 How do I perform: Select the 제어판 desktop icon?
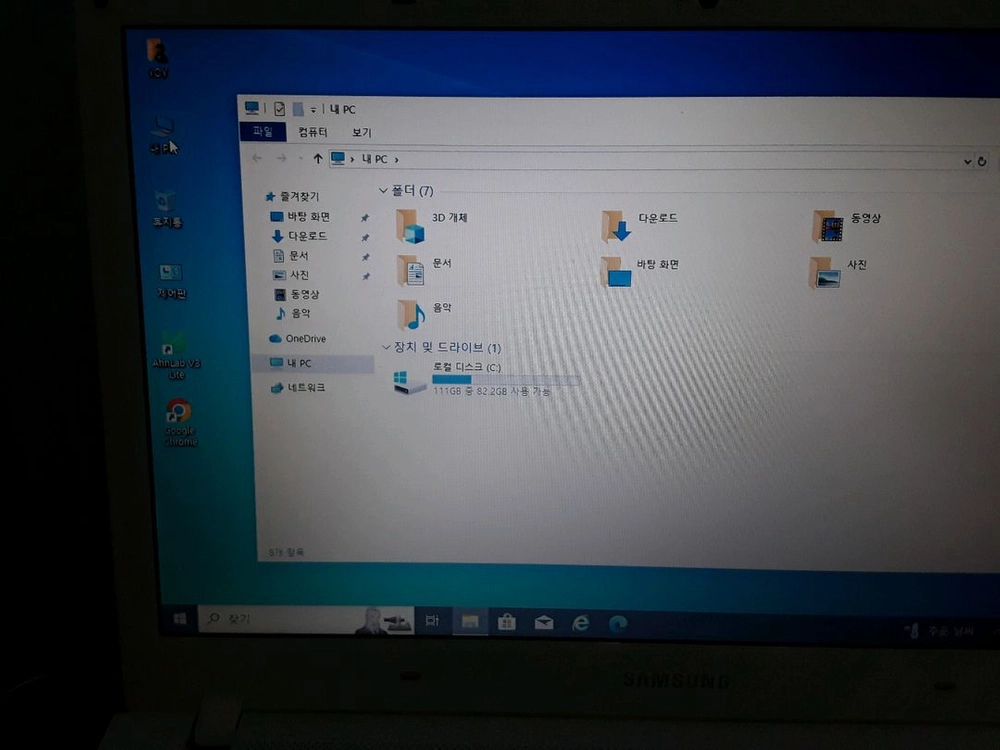171,281
